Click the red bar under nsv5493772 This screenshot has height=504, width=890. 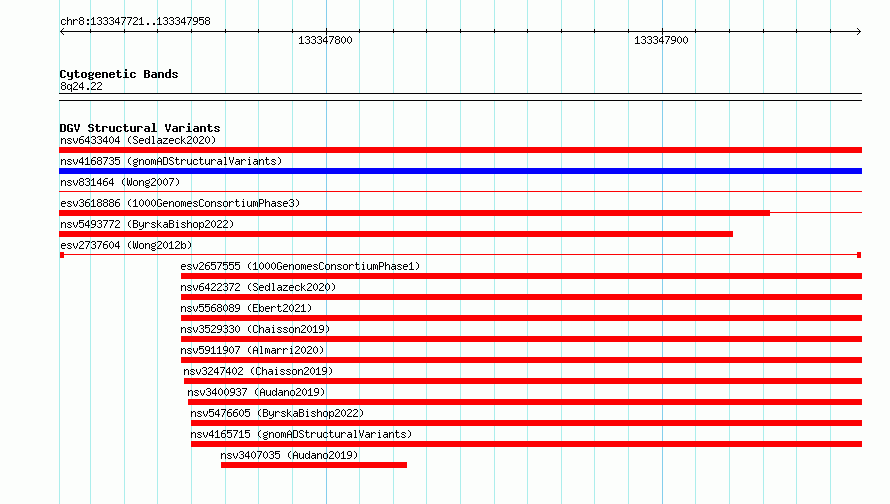point(396,234)
